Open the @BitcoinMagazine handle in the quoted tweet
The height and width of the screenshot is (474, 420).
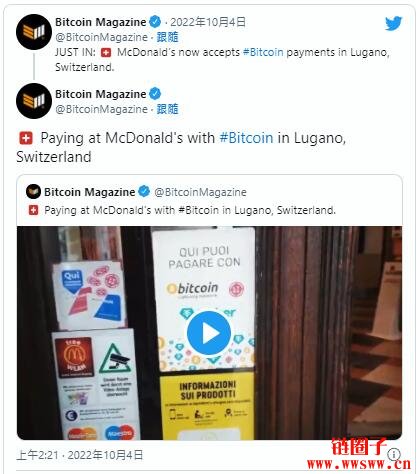[200, 192]
